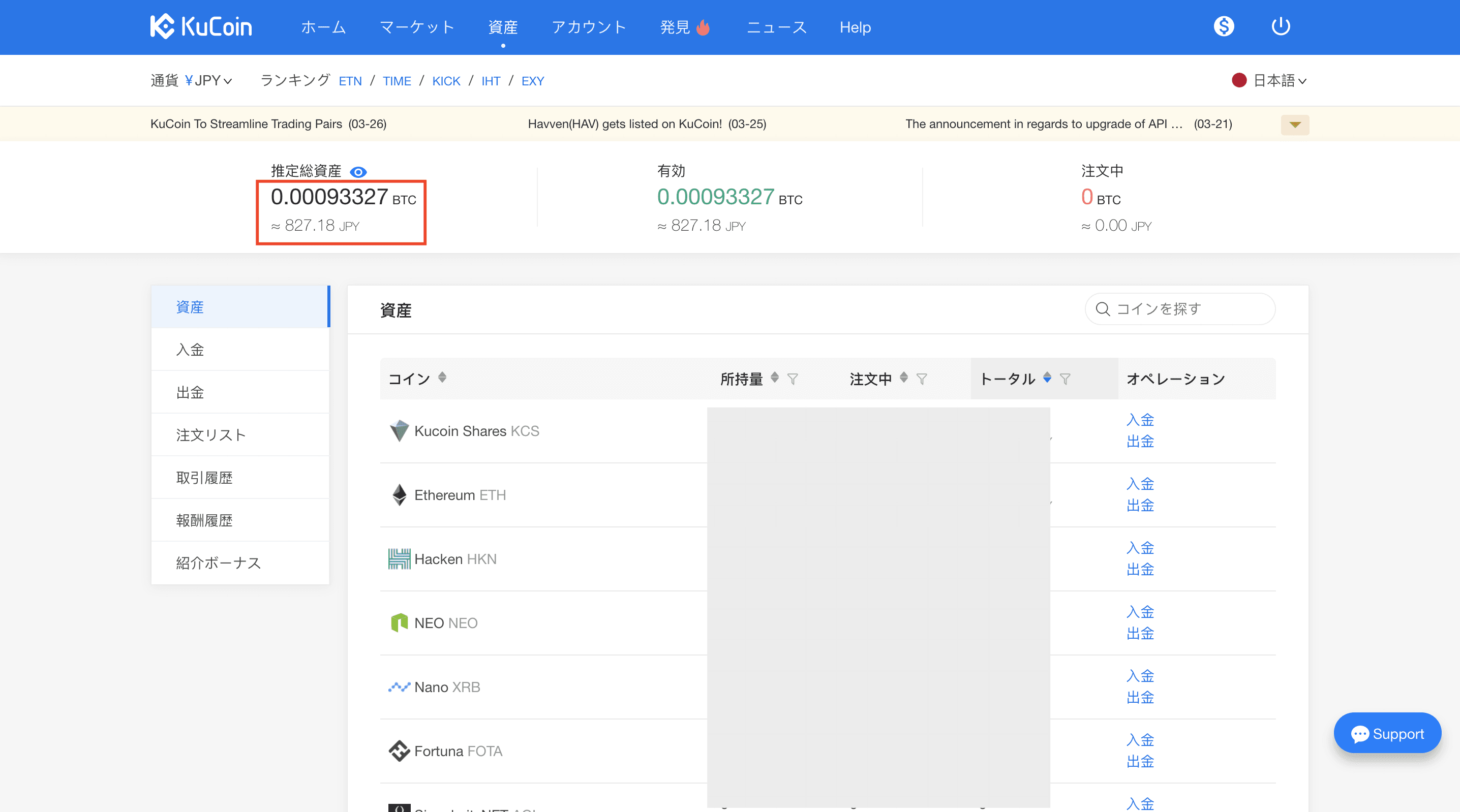Click the 入金 link for Ethereum
The height and width of the screenshot is (812, 1460).
point(1140,483)
